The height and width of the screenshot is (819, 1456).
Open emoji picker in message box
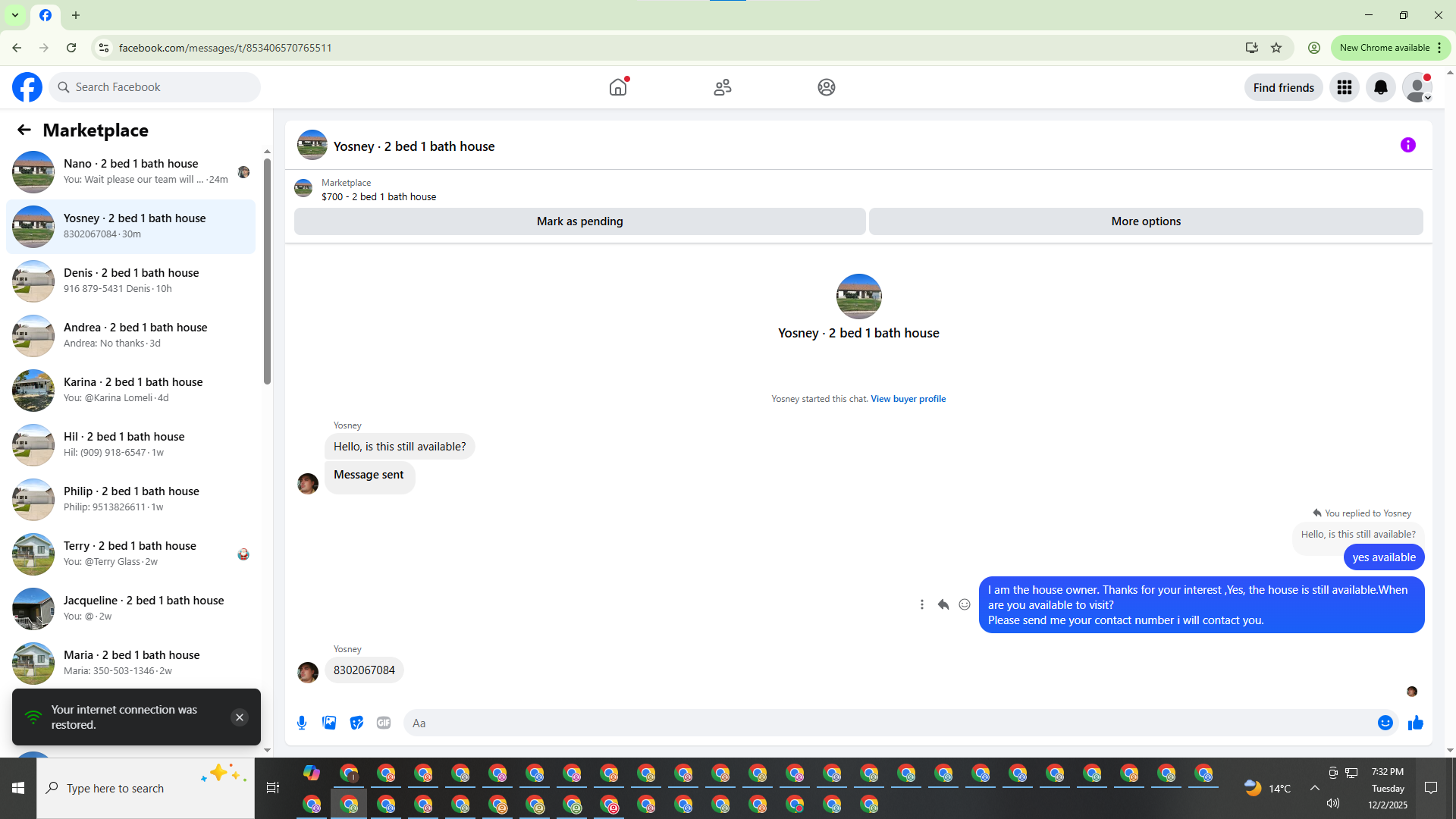pyautogui.click(x=1385, y=723)
